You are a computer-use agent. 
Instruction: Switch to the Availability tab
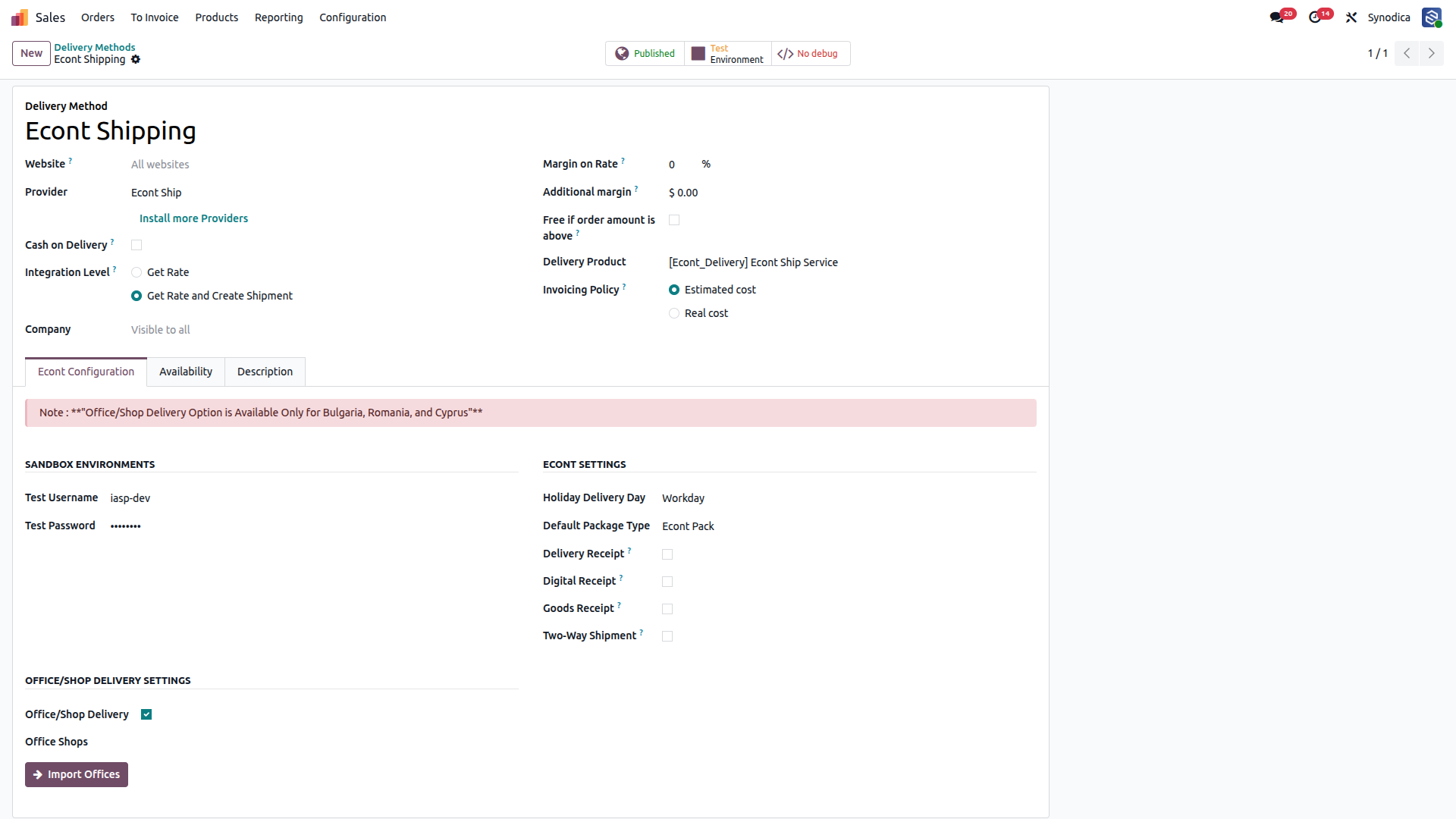[x=186, y=372]
